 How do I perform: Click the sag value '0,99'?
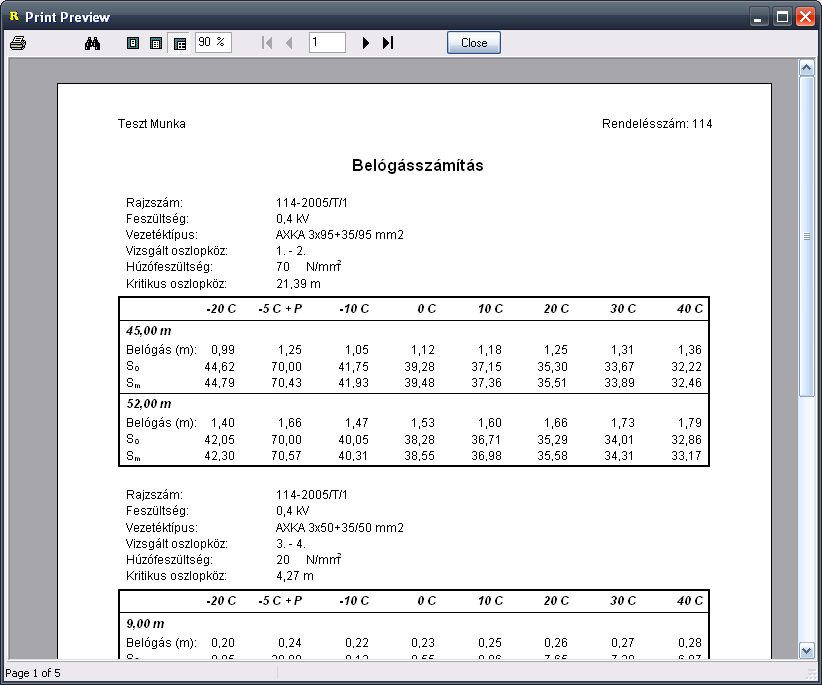click(x=223, y=350)
